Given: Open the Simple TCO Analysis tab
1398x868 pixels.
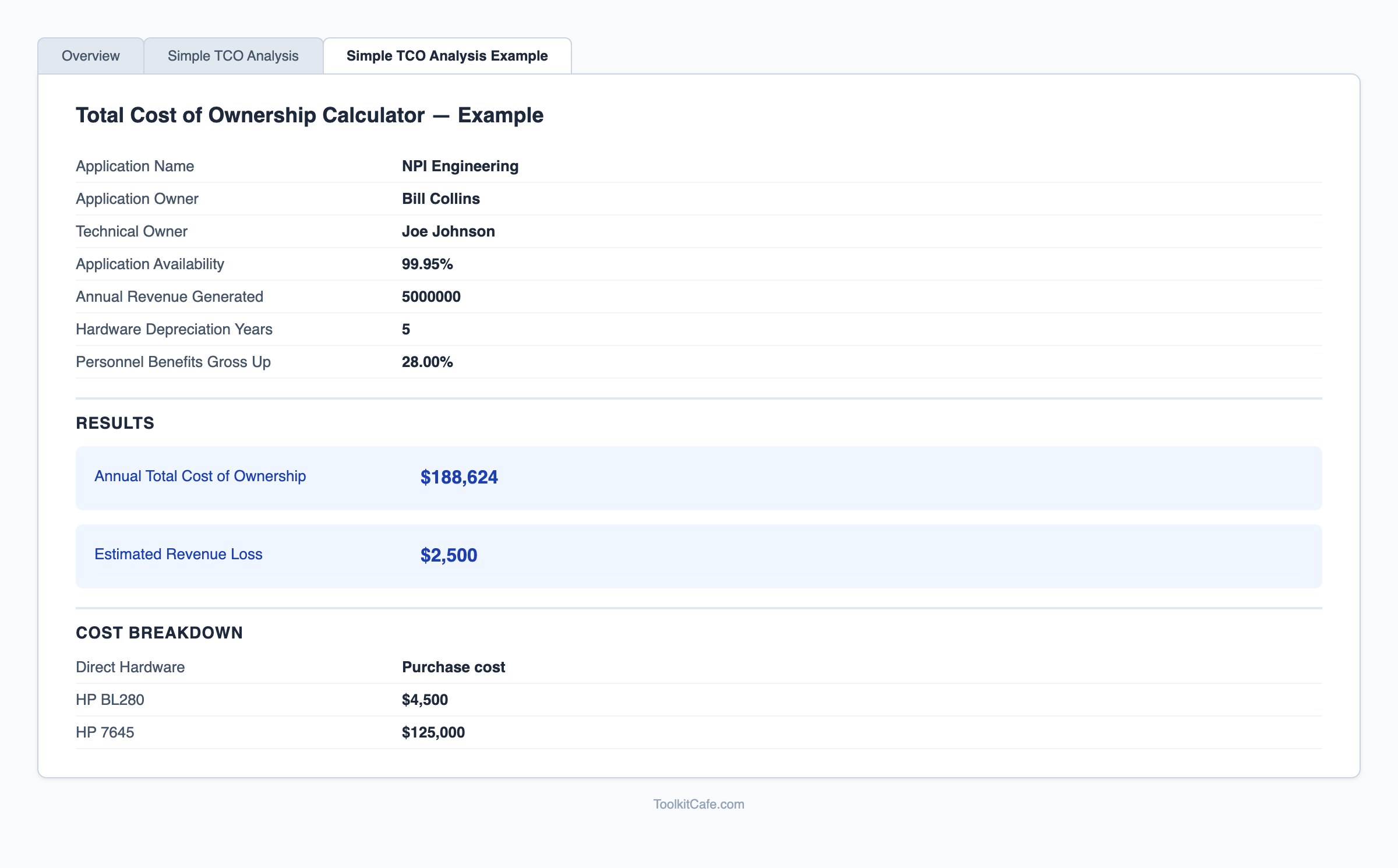Looking at the screenshot, I should 233,56.
